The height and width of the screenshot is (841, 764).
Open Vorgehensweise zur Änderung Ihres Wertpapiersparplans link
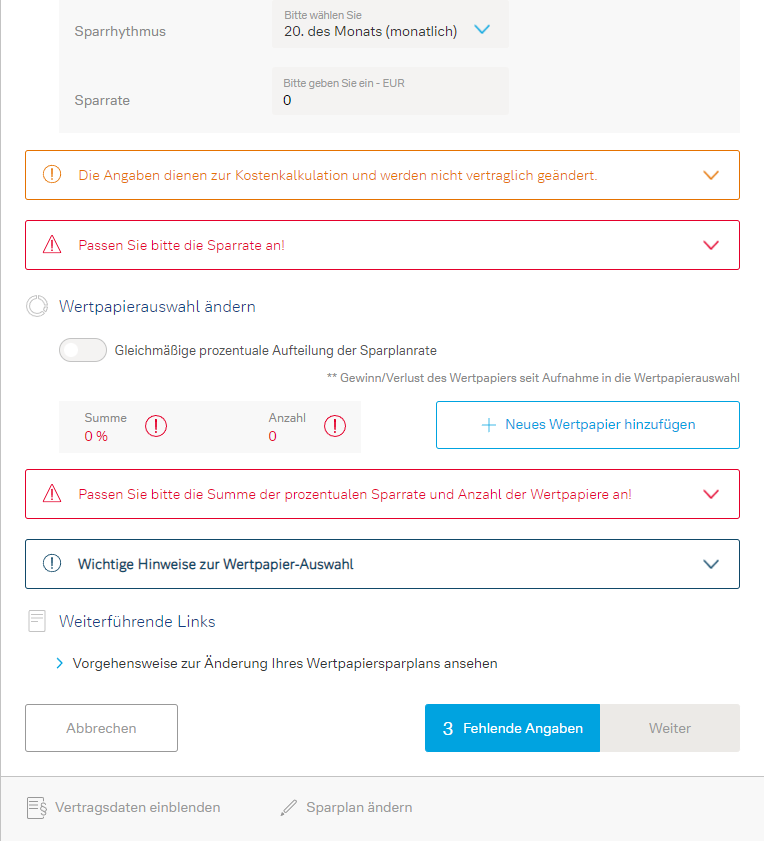285,663
